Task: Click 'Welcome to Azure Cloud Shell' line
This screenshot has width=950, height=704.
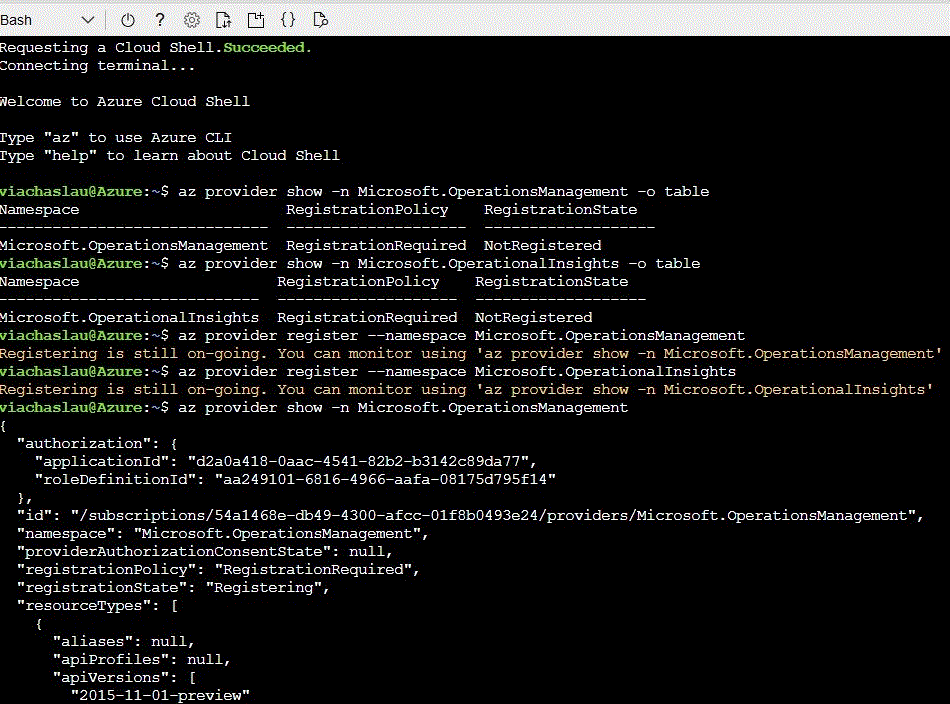Action: coord(125,101)
